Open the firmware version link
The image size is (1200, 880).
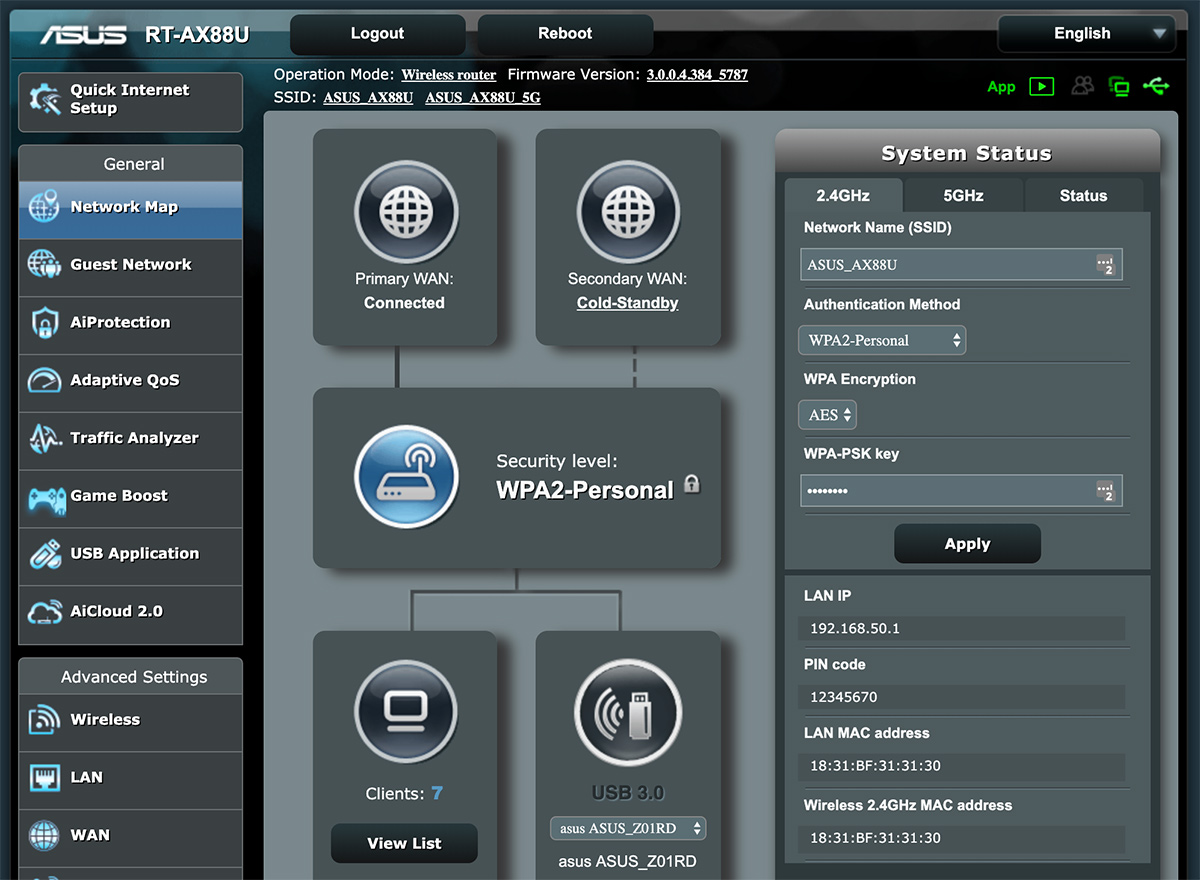click(697, 75)
